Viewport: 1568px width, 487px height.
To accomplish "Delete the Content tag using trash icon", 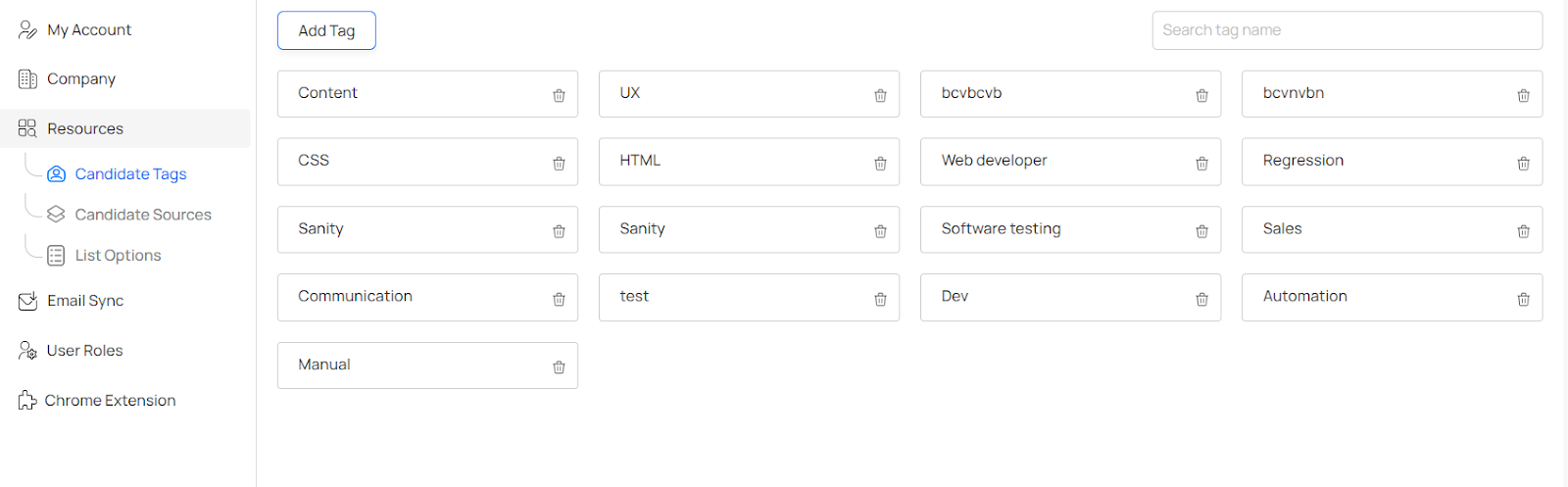I will pos(559,95).
